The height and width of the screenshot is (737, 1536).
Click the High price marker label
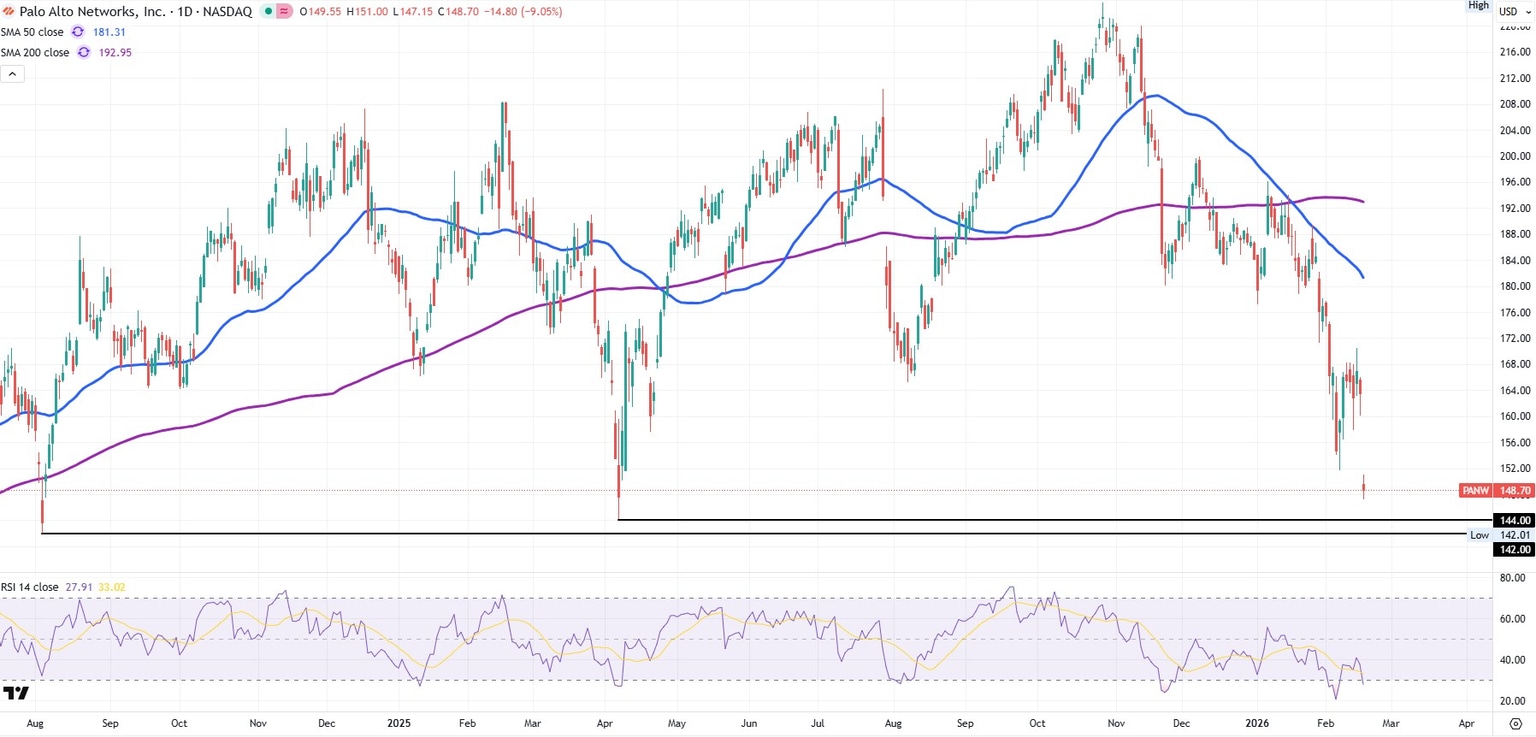coord(1478,5)
